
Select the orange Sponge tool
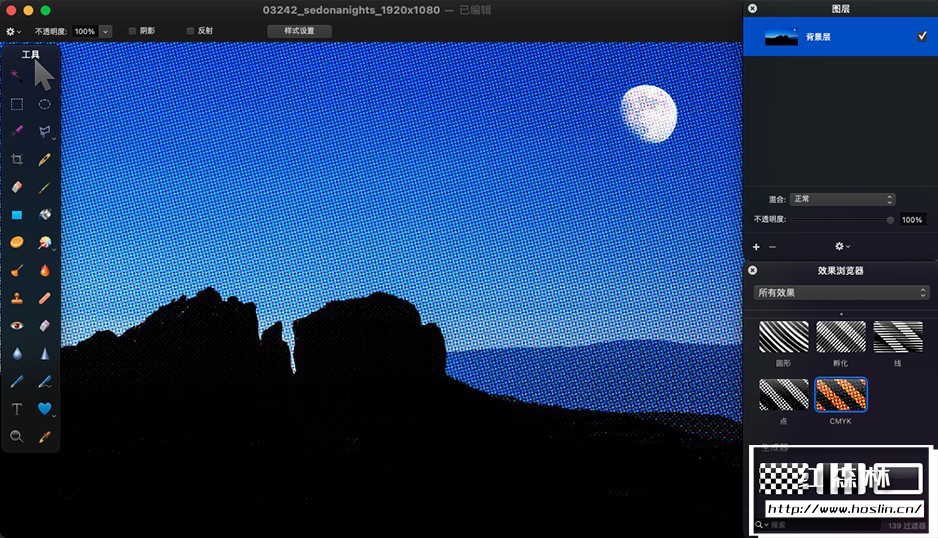pos(17,242)
